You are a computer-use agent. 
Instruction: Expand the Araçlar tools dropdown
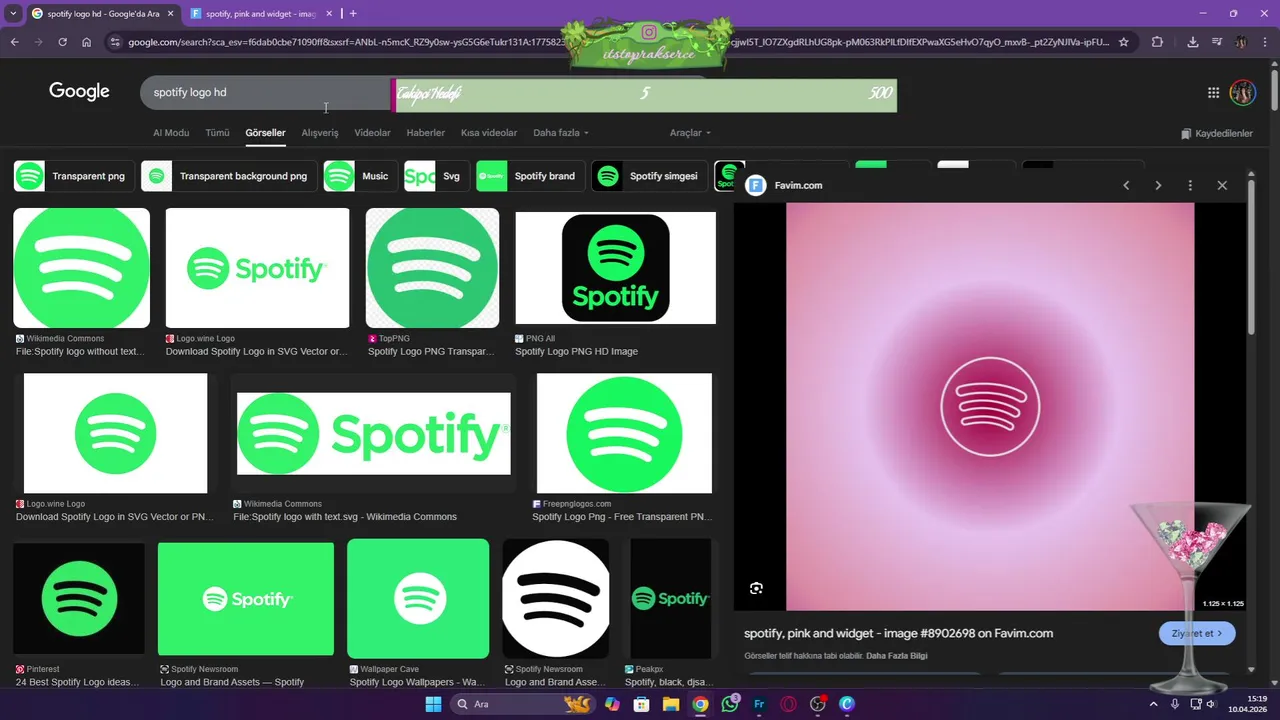(690, 132)
